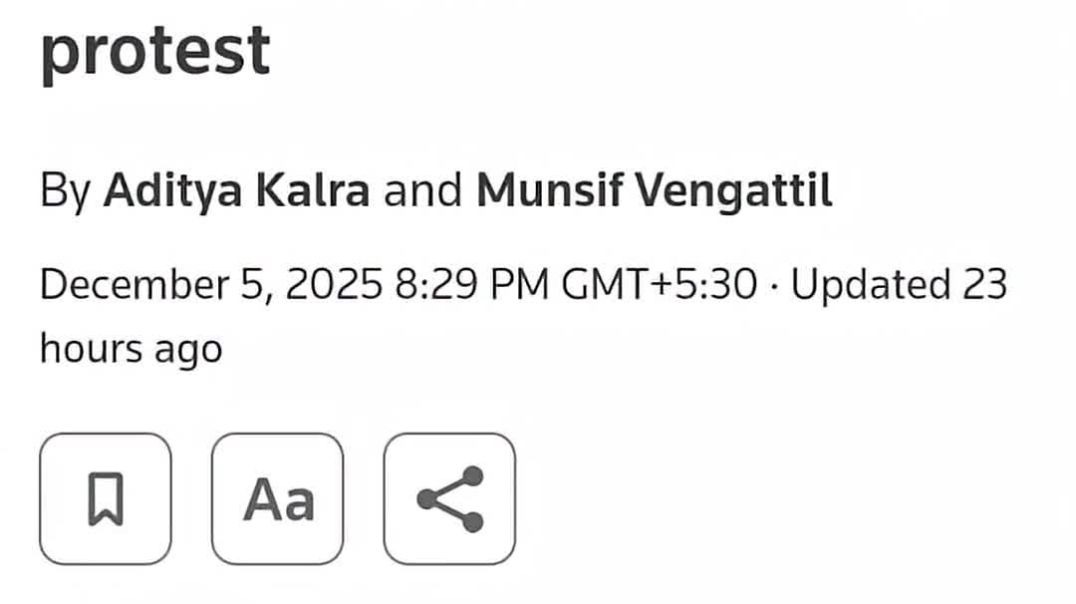Click the "8:29 PM" publish time
Screen dimensions: 1076x604
472,285
